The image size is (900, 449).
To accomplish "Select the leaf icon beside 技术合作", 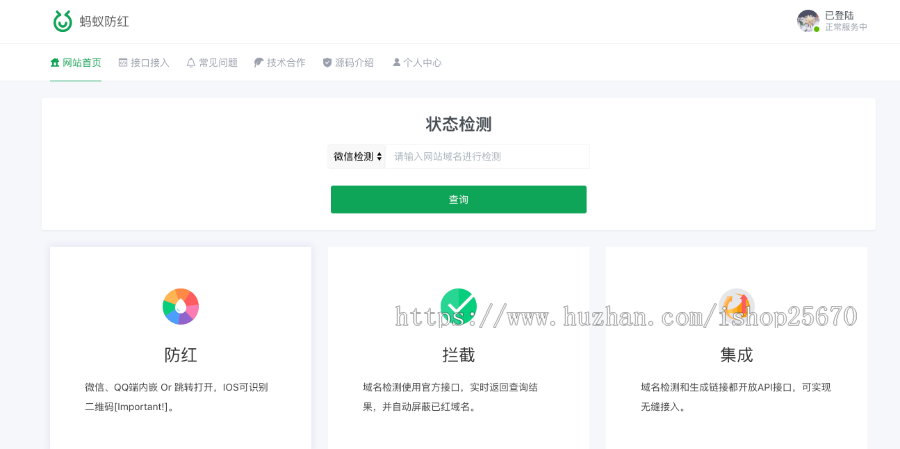I will [x=259, y=63].
